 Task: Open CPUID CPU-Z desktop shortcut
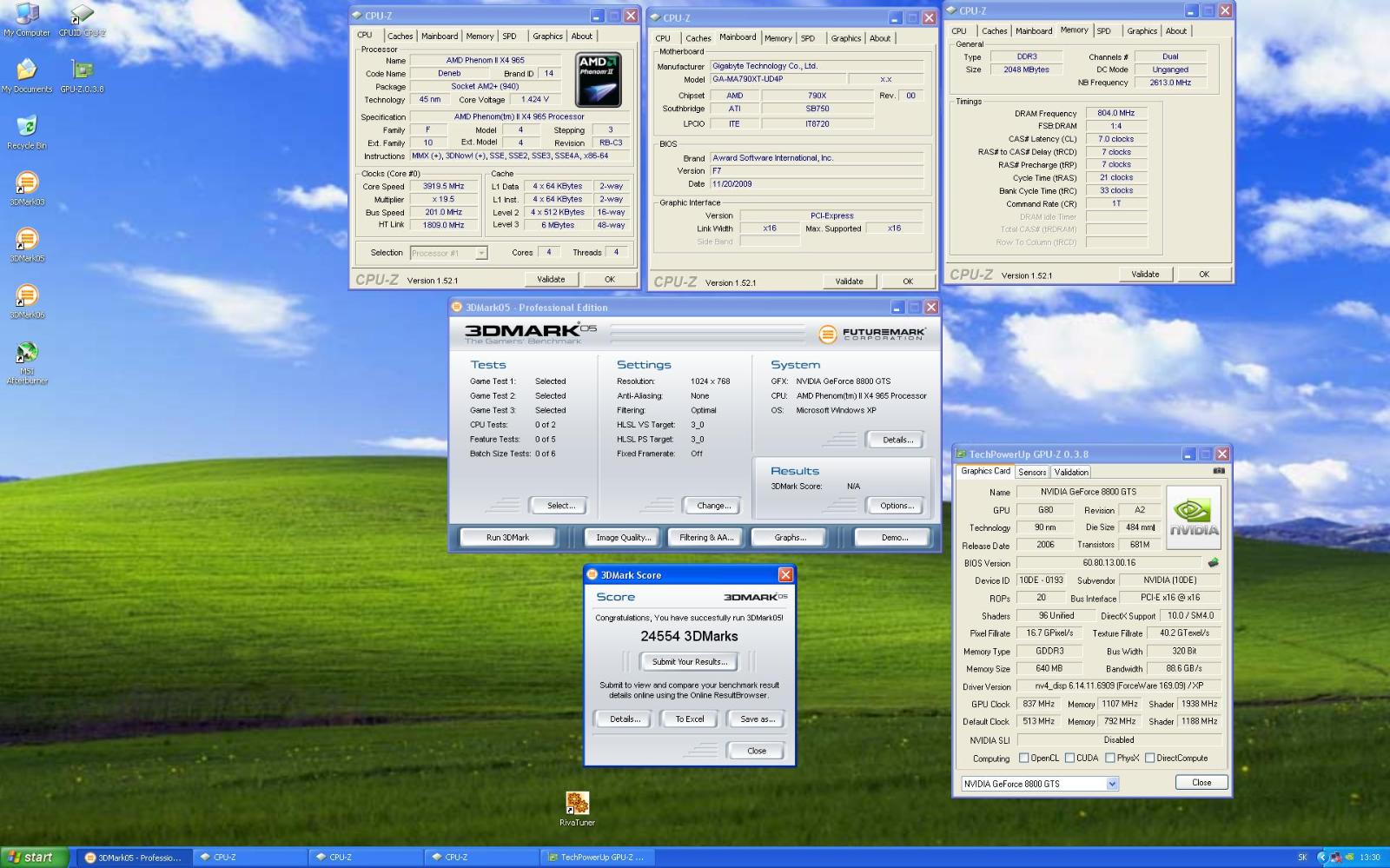[x=82, y=20]
